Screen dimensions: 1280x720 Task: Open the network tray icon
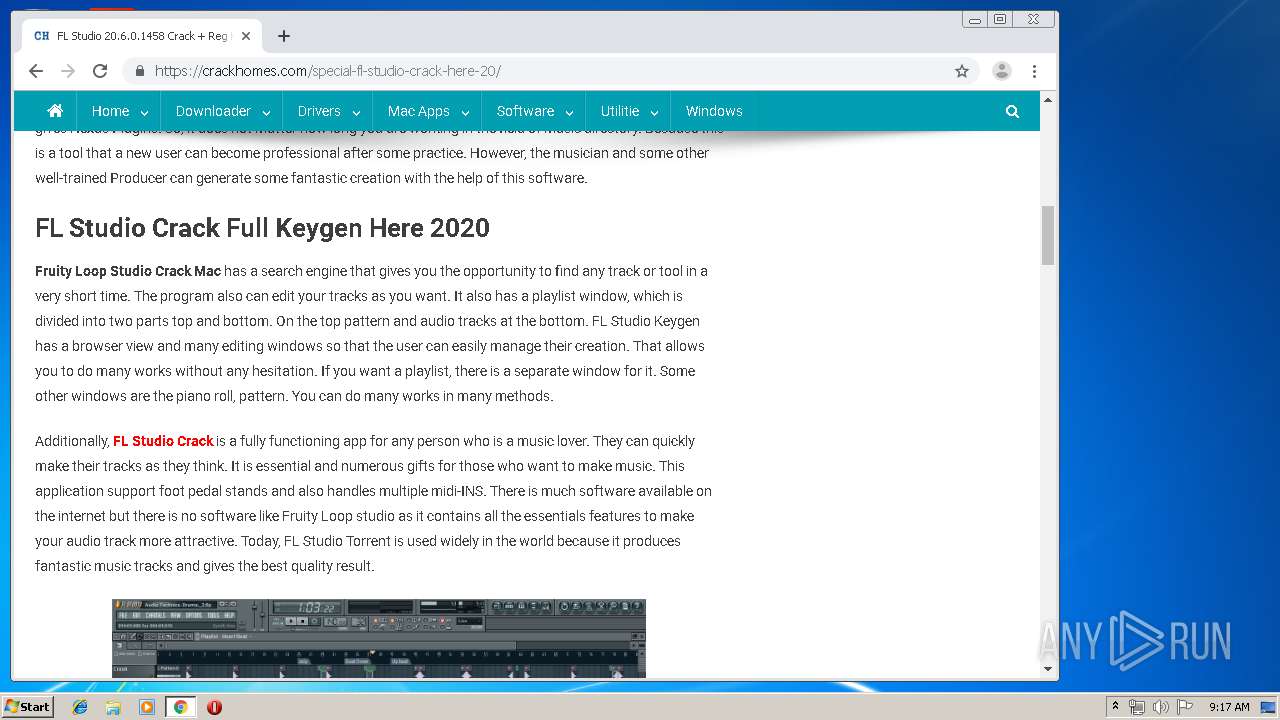point(1137,707)
